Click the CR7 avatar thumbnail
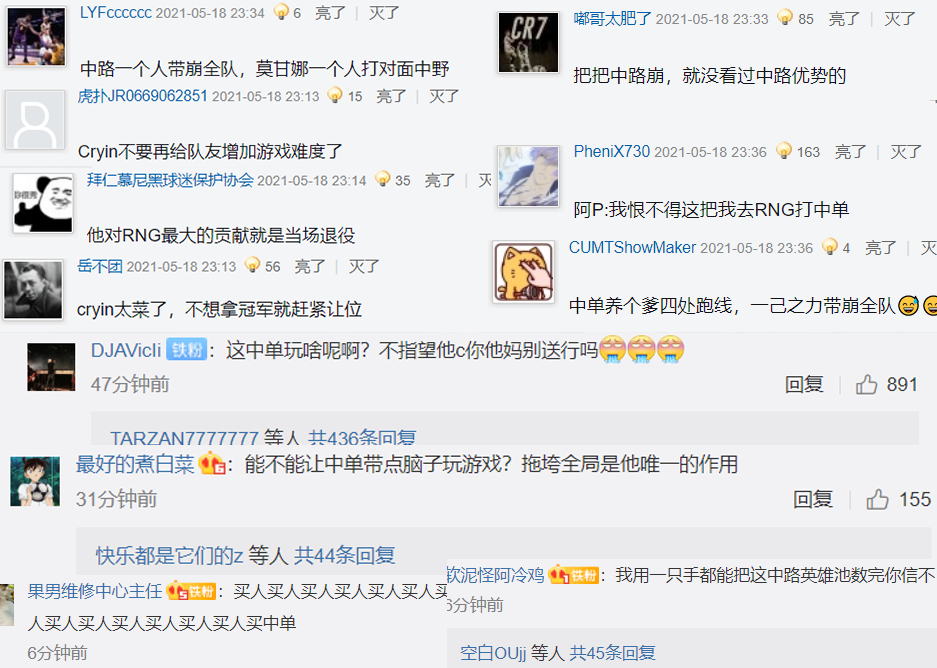This screenshot has width=937, height=668. point(528,42)
